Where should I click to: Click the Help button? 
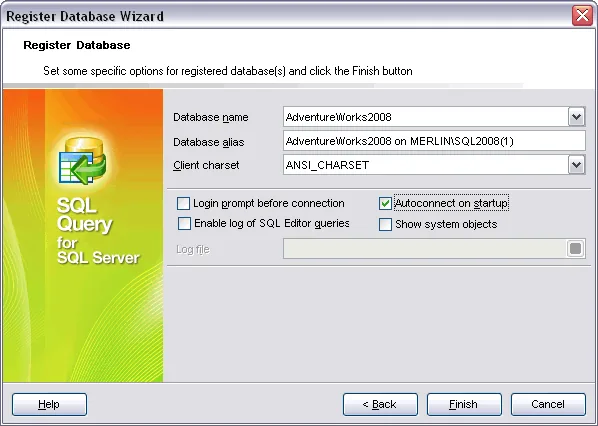49,404
